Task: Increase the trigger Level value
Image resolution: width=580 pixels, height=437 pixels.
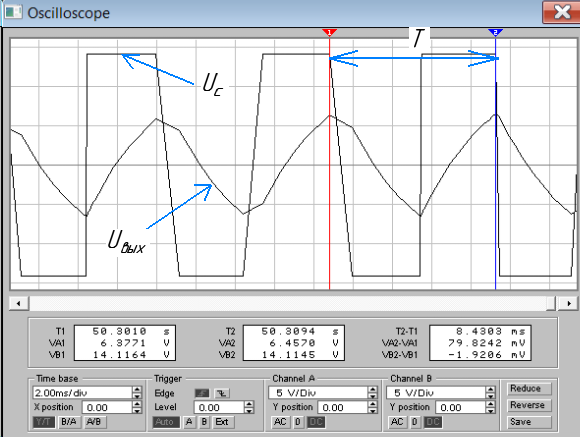Action: (x=249, y=404)
